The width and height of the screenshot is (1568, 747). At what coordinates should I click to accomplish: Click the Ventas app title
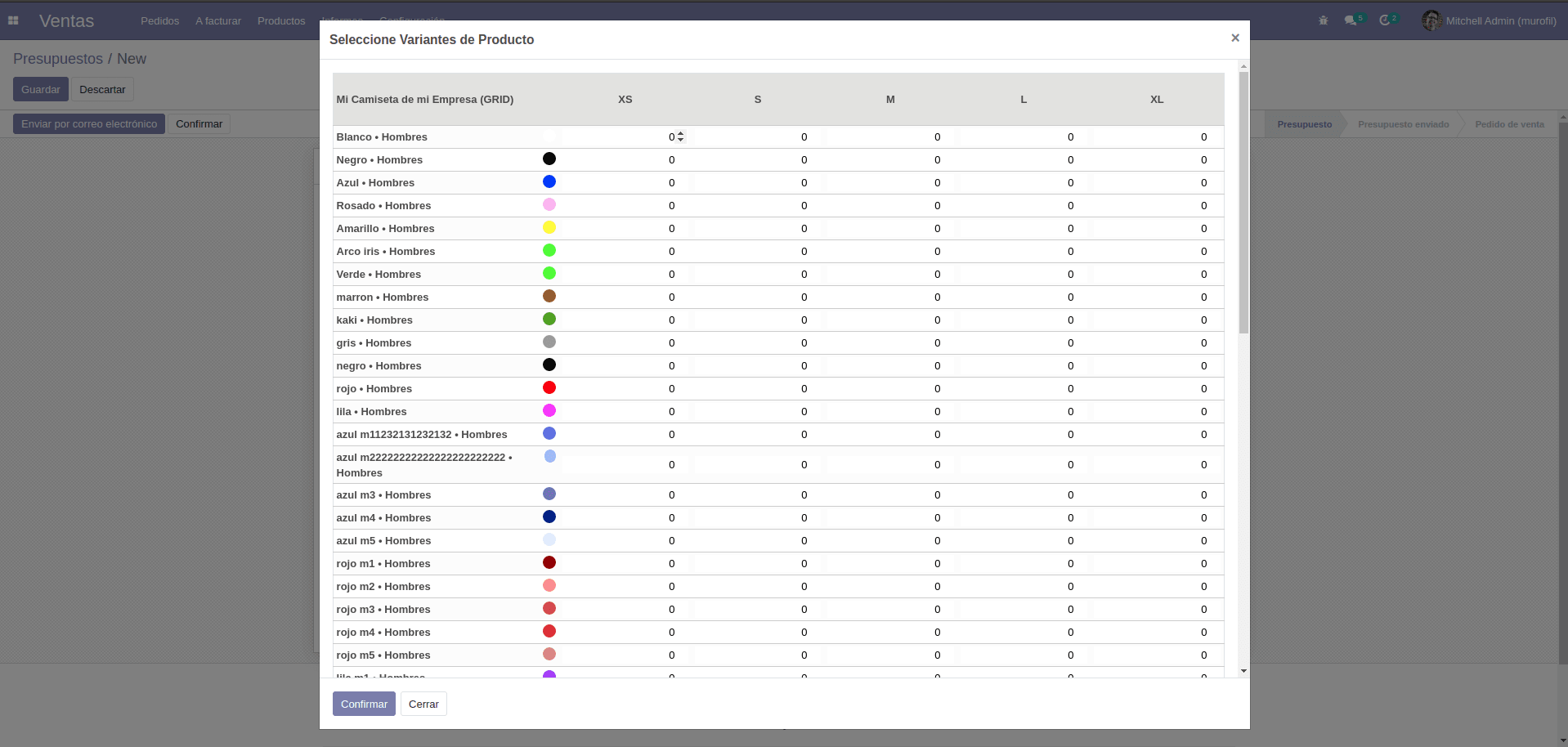(66, 20)
